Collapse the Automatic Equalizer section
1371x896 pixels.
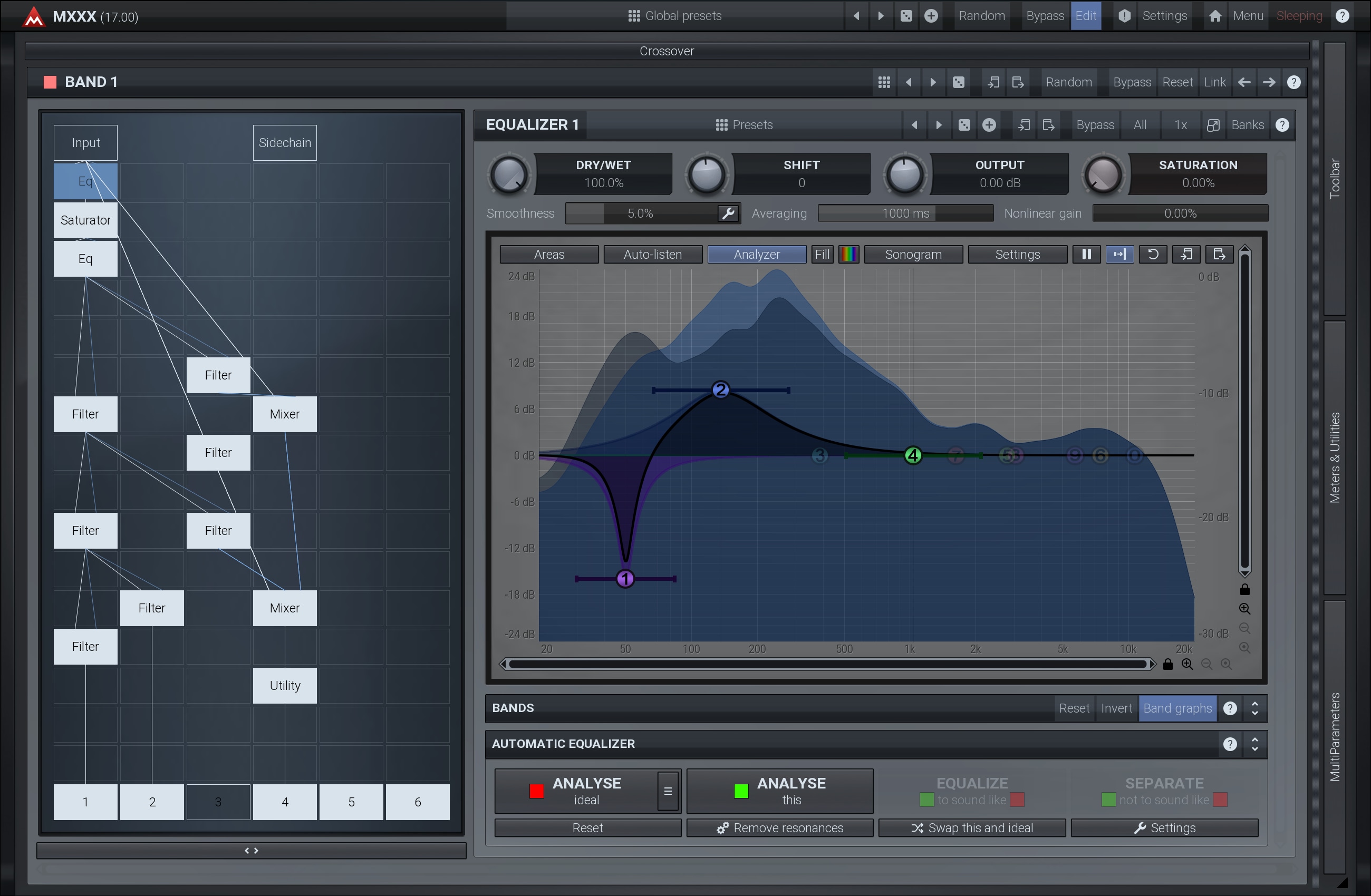[1254, 744]
